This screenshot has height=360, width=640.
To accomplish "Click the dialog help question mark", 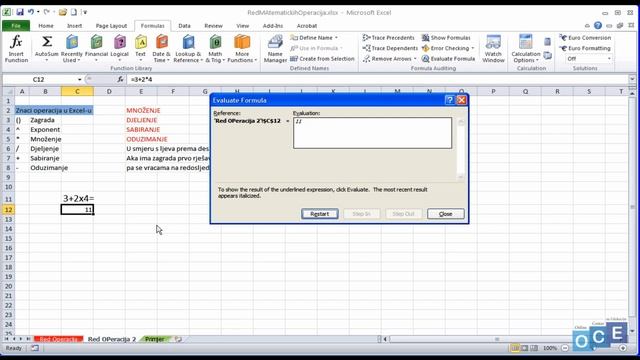I will point(449,100).
